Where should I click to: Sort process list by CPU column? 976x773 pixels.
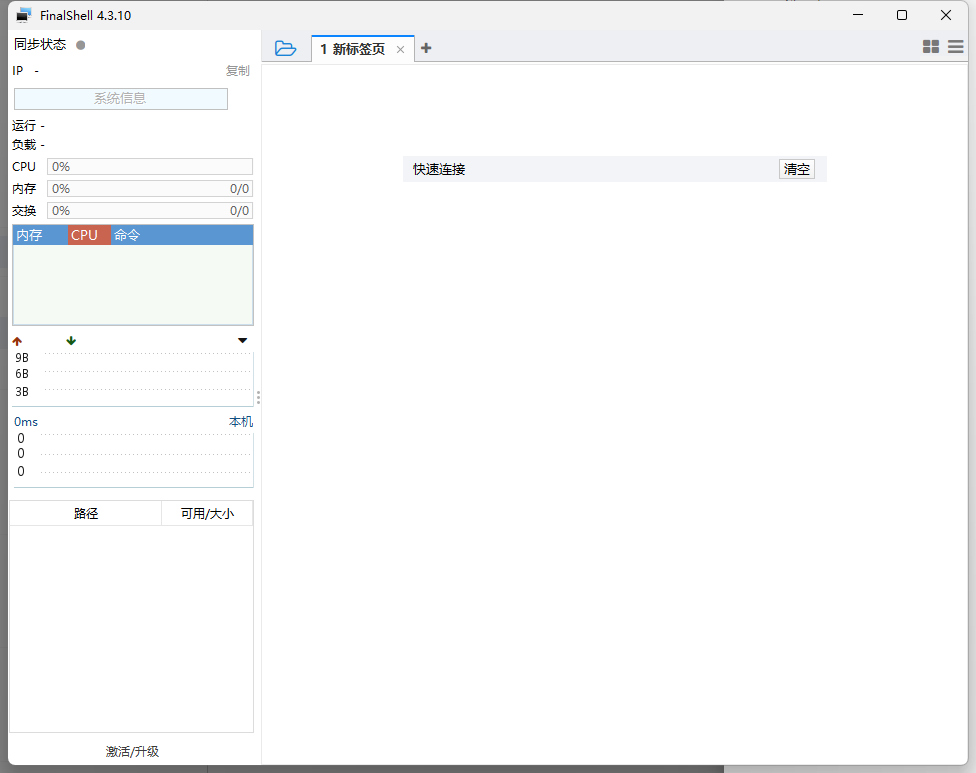[x=88, y=235]
